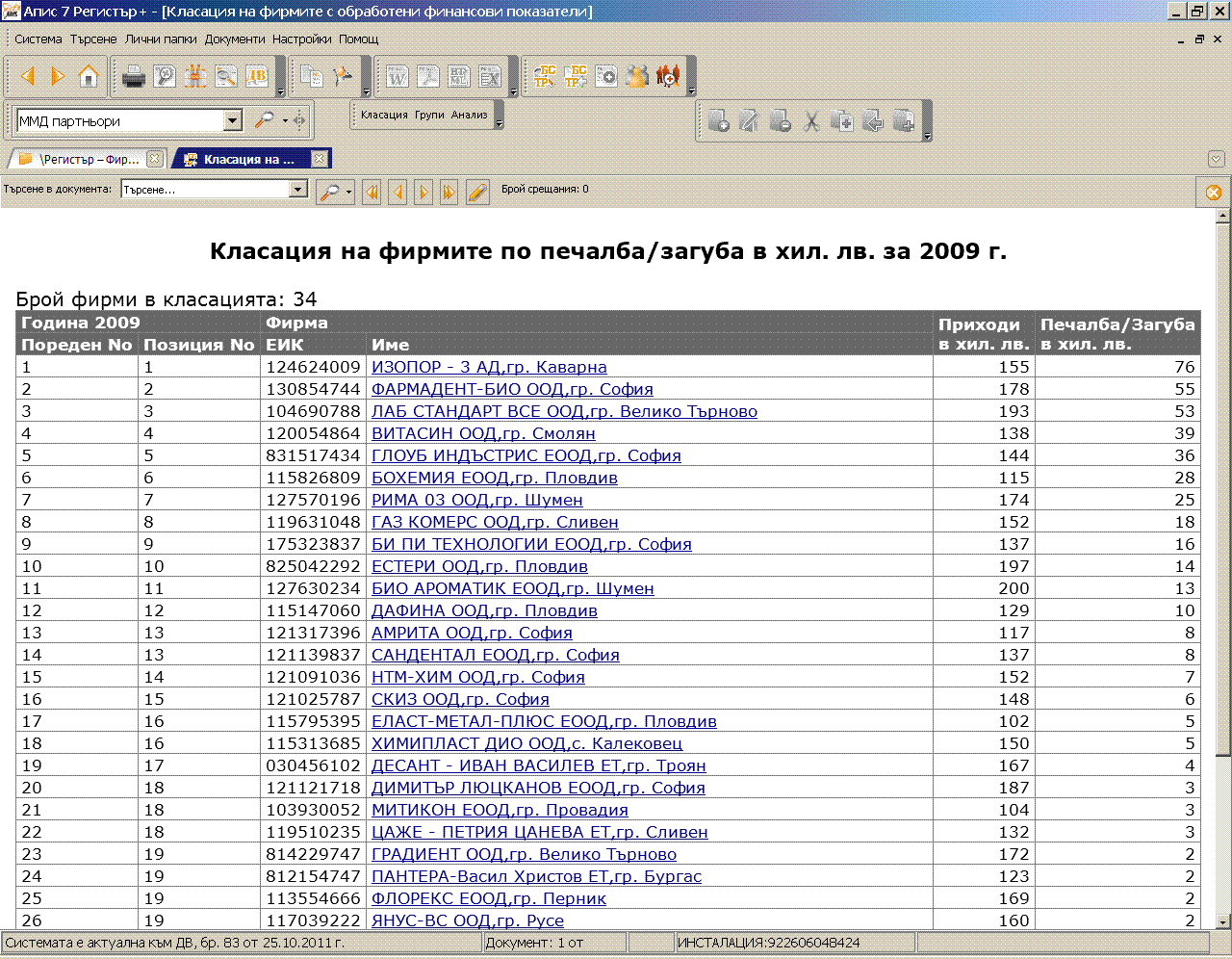Expand the Търсене в документа dropdown arrow
1232x959 pixels.
tap(298, 190)
